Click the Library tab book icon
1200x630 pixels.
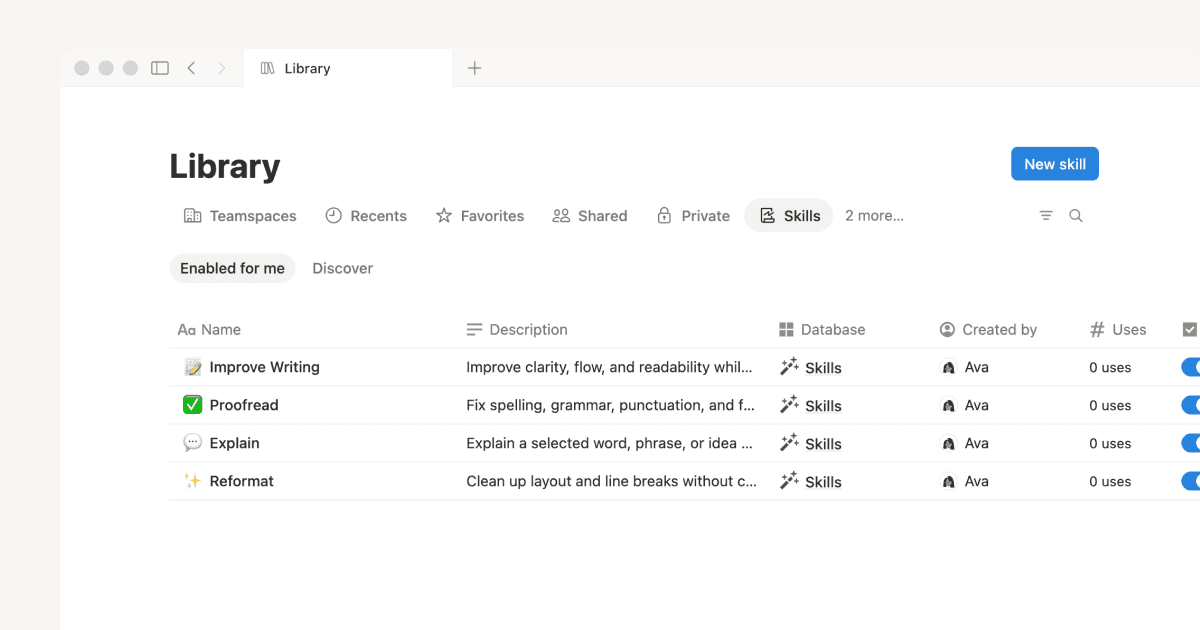267,68
